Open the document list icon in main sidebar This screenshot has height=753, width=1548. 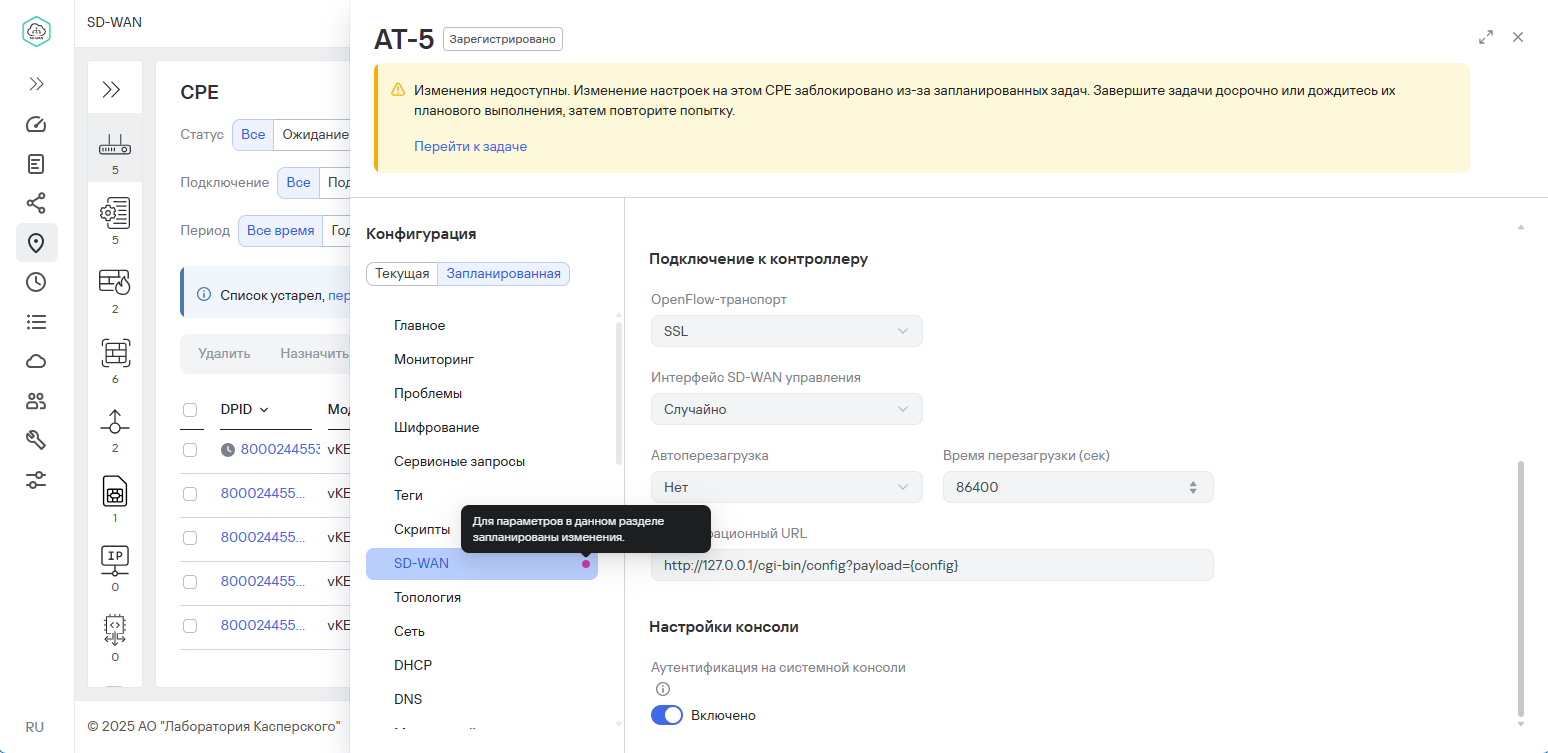click(x=36, y=163)
